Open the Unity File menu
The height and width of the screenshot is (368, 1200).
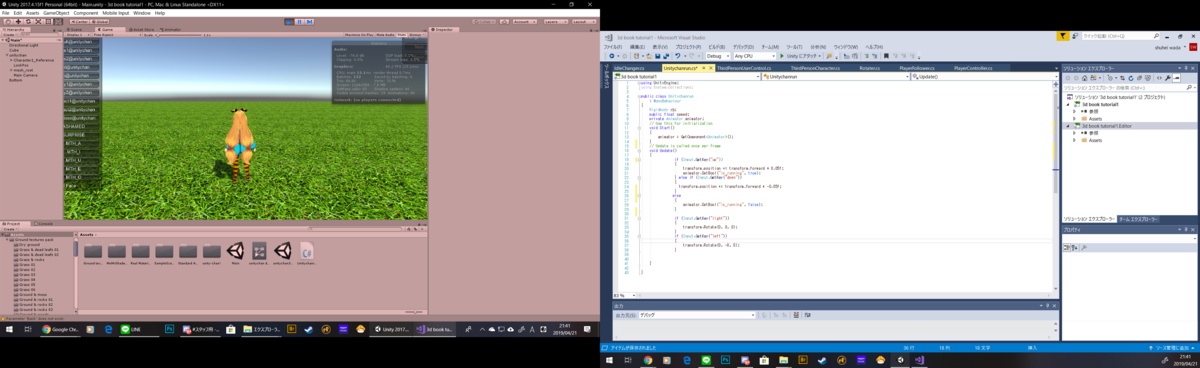pos(6,13)
